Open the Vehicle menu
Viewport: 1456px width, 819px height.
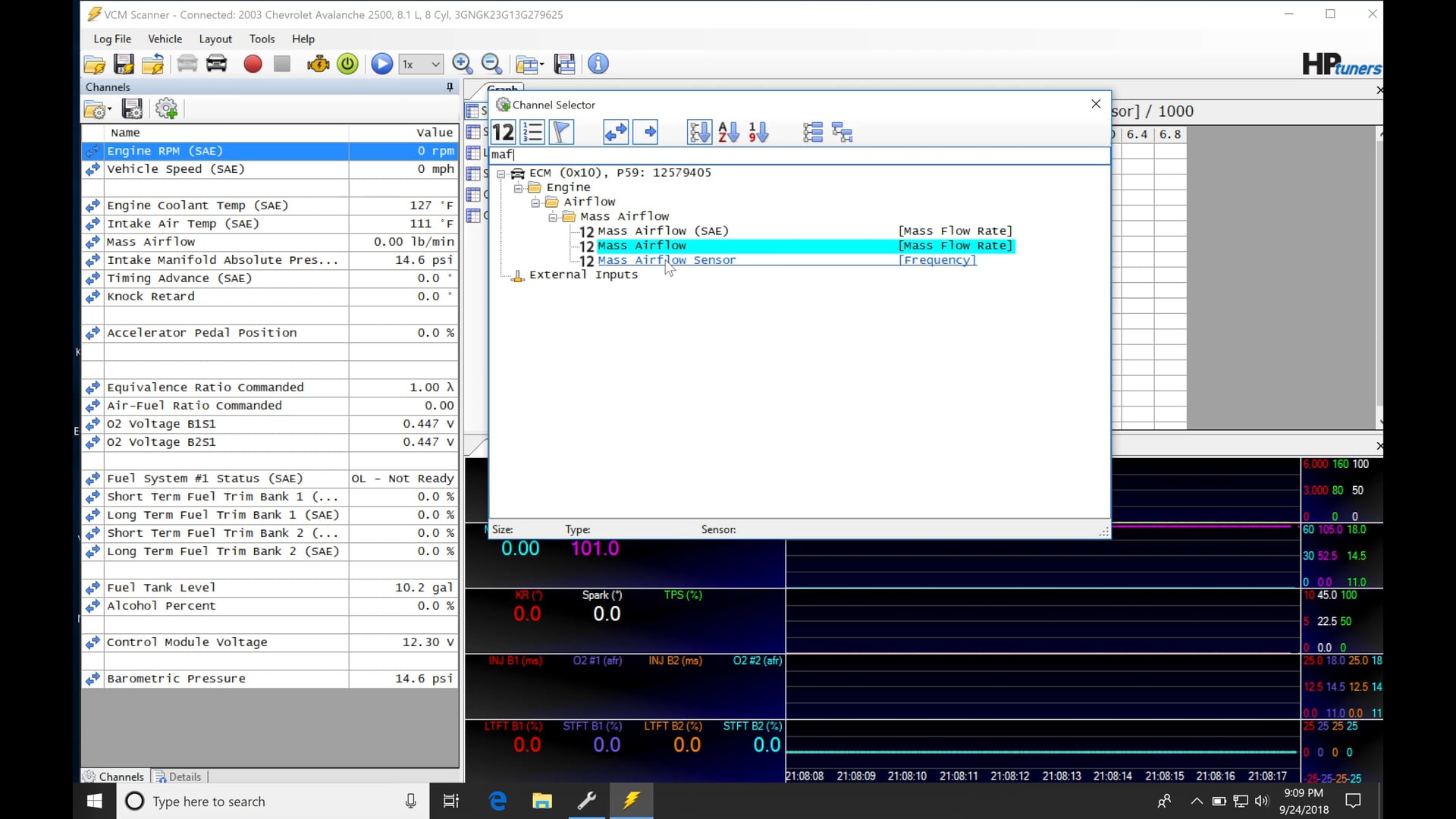(x=165, y=39)
